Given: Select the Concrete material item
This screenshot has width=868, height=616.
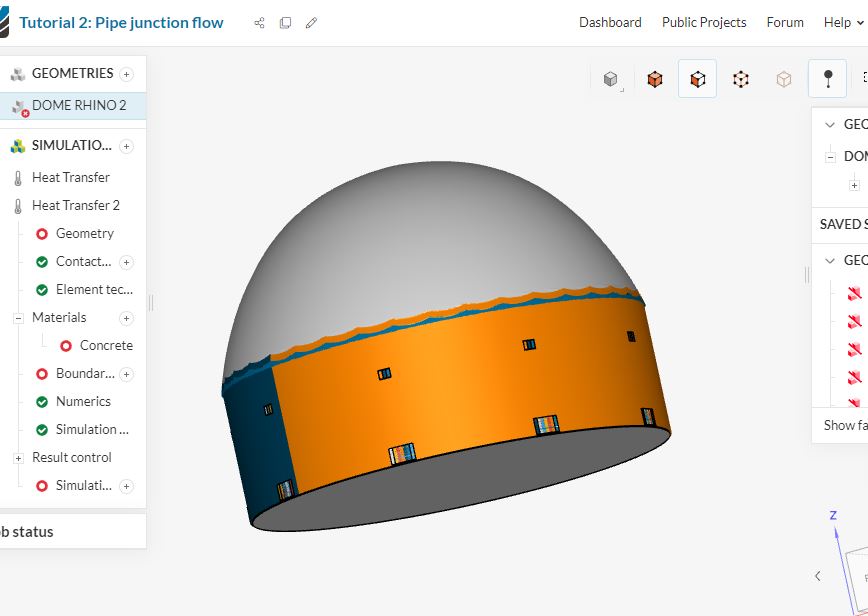Looking at the screenshot, I should click(105, 345).
